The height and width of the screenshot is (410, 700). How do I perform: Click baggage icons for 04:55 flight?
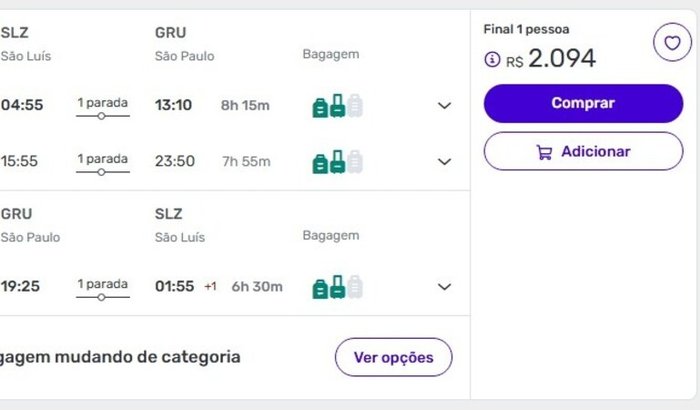(x=337, y=105)
